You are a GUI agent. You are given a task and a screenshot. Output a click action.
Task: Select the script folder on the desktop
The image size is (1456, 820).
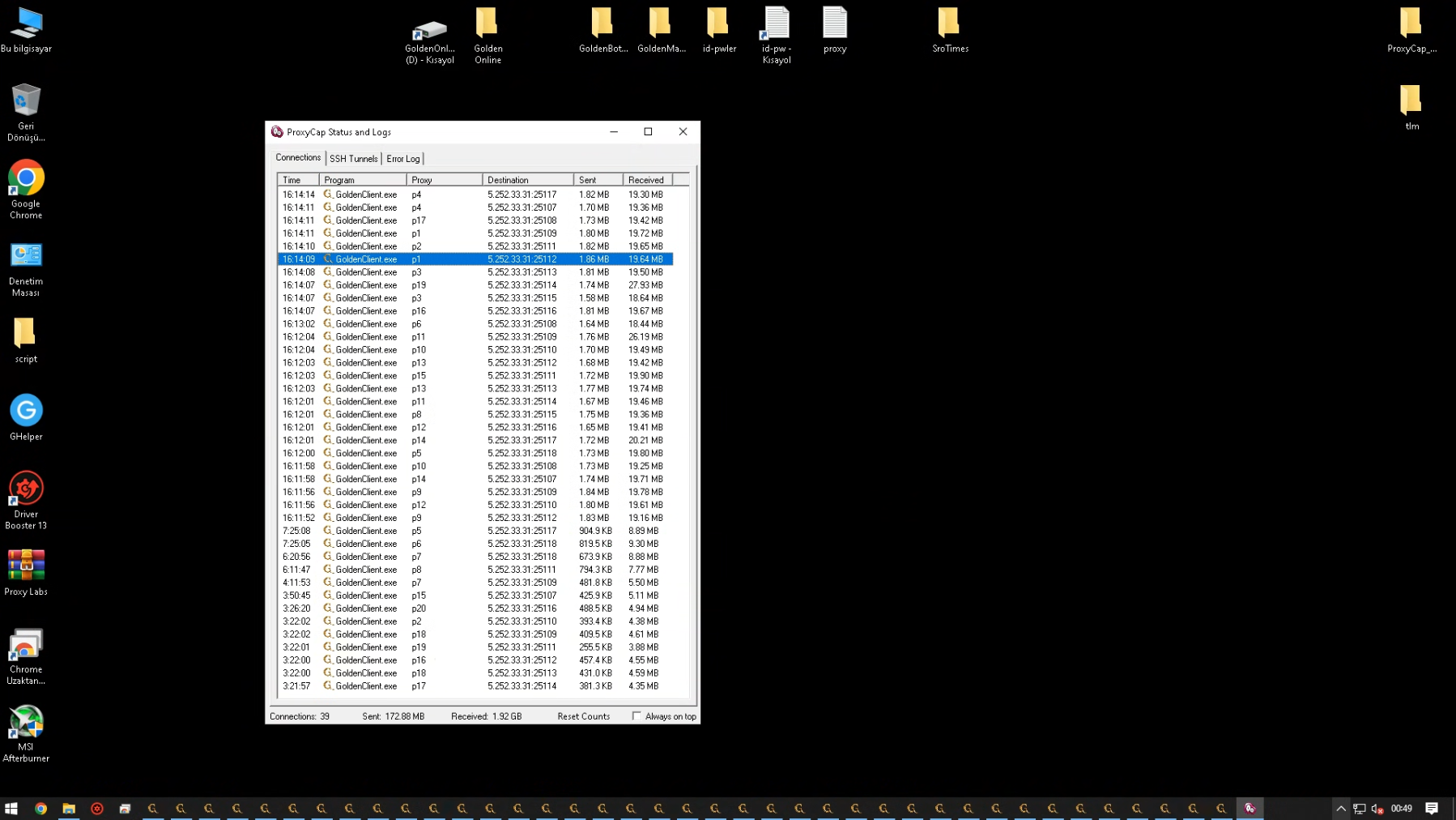26,340
